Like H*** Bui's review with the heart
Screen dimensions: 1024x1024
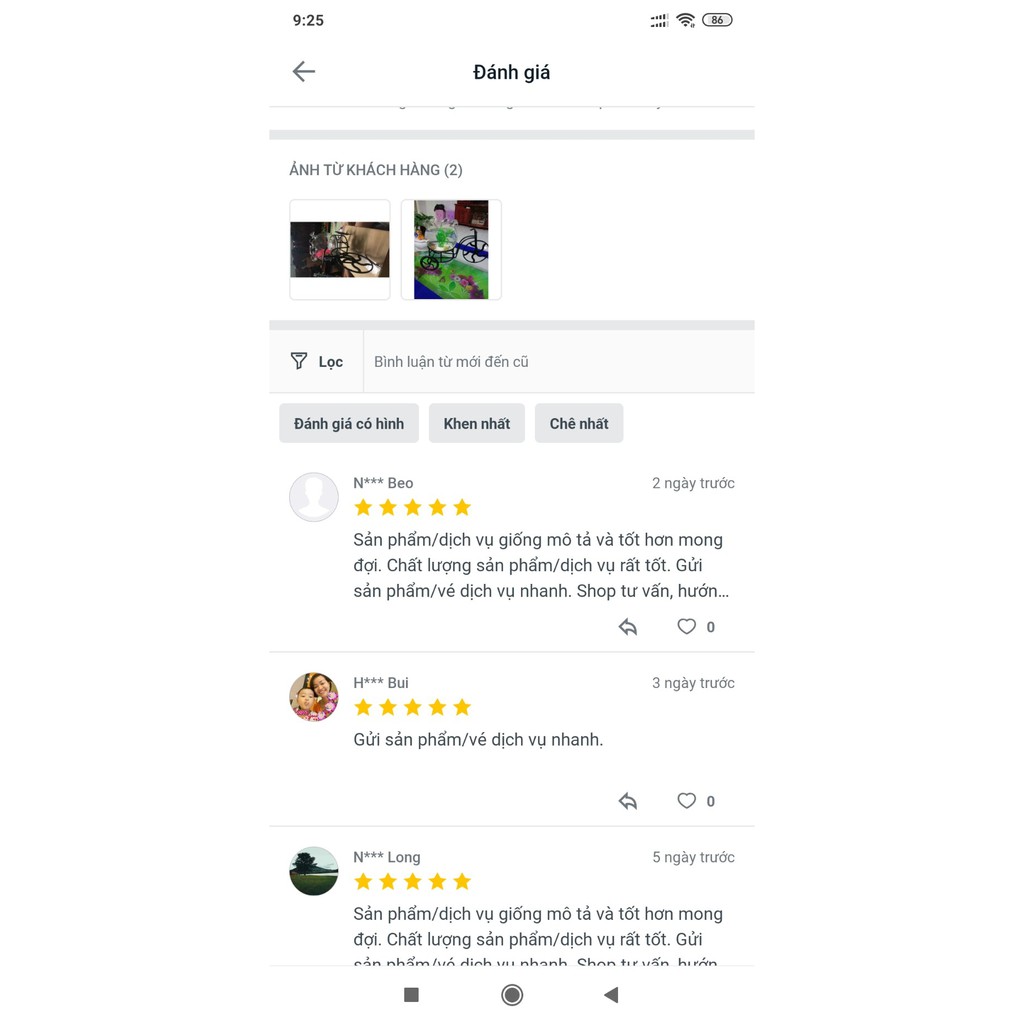point(686,801)
